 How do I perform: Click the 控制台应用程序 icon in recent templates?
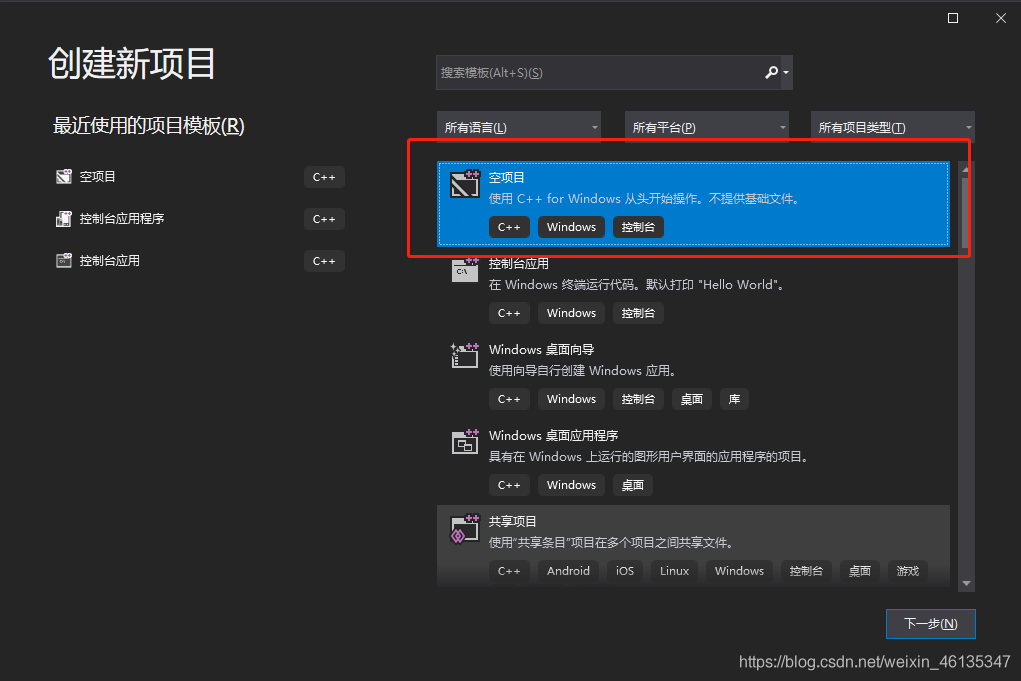coord(61,218)
